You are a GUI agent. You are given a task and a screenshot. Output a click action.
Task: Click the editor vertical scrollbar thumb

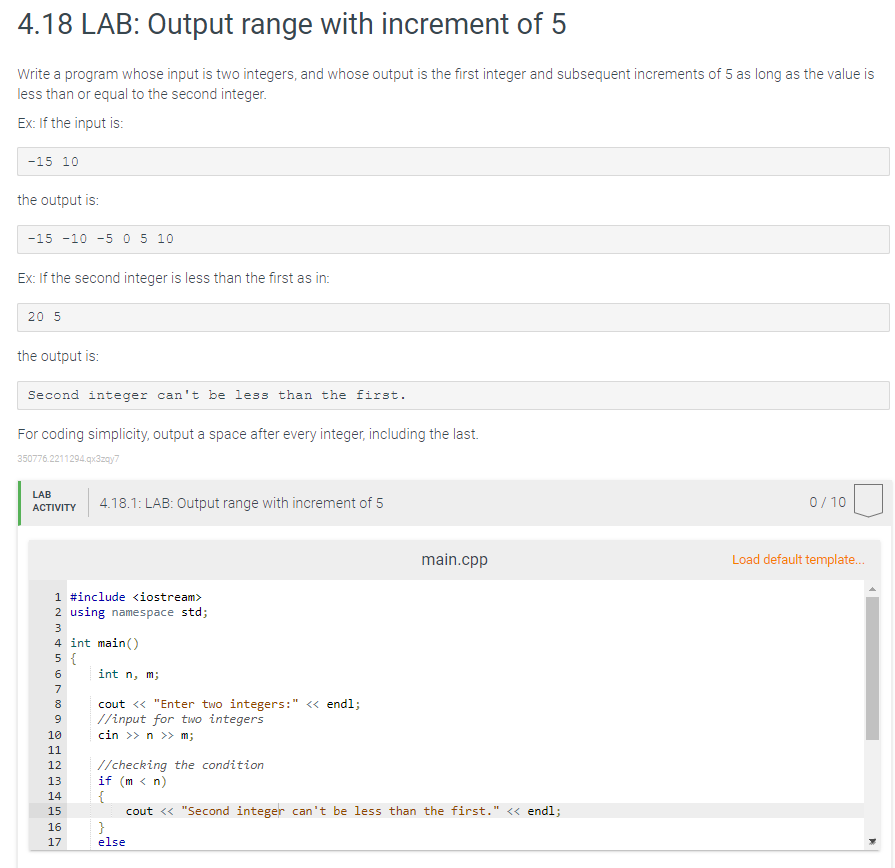(872, 668)
